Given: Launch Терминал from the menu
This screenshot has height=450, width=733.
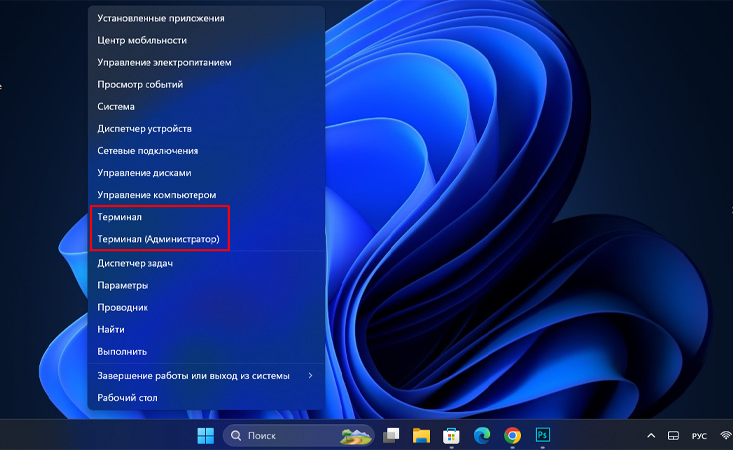Looking at the screenshot, I should tap(206, 217).
